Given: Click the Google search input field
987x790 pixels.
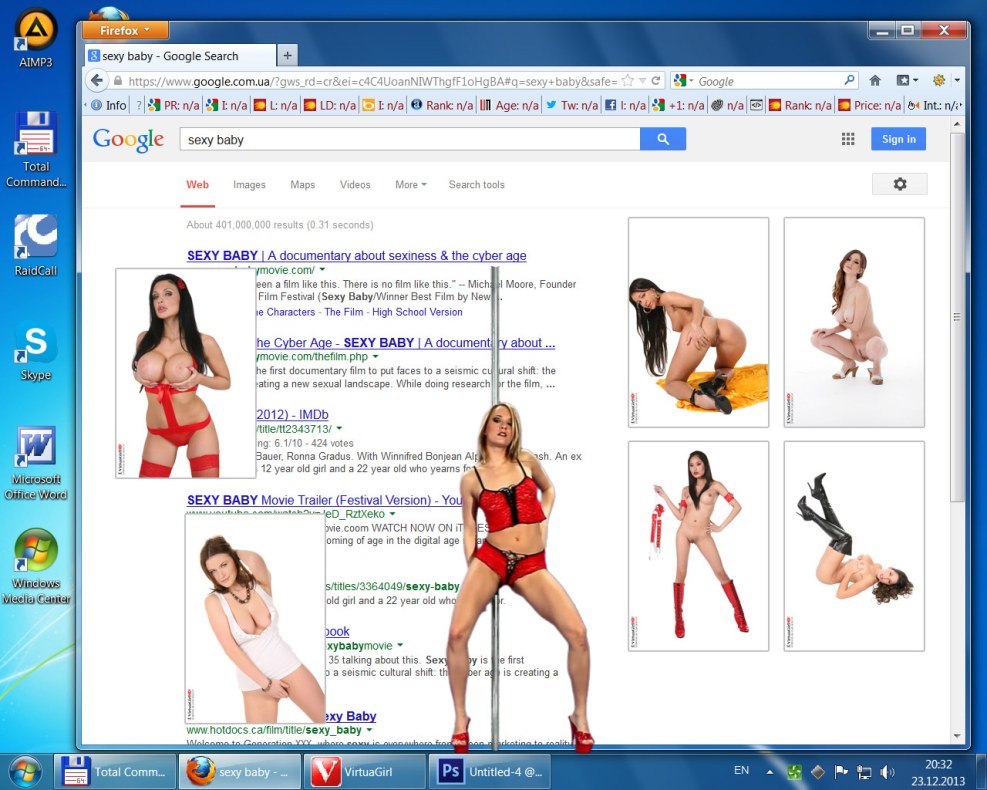Looking at the screenshot, I should (410, 140).
